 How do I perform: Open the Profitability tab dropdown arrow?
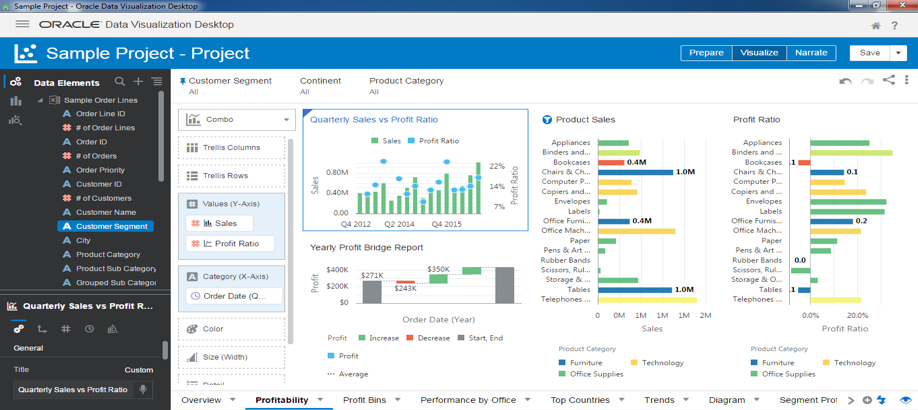pos(320,400)
